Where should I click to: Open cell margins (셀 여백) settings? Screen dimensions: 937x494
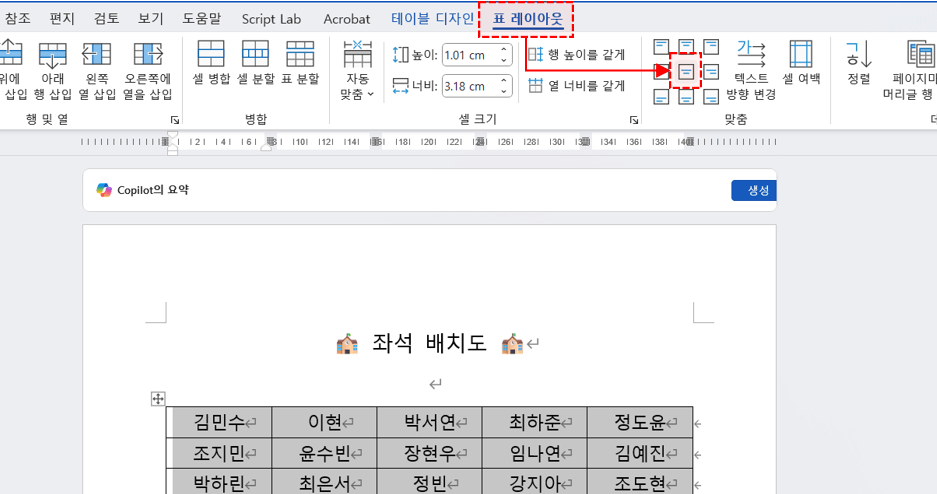pyautogui.click(x=801, y=63)
